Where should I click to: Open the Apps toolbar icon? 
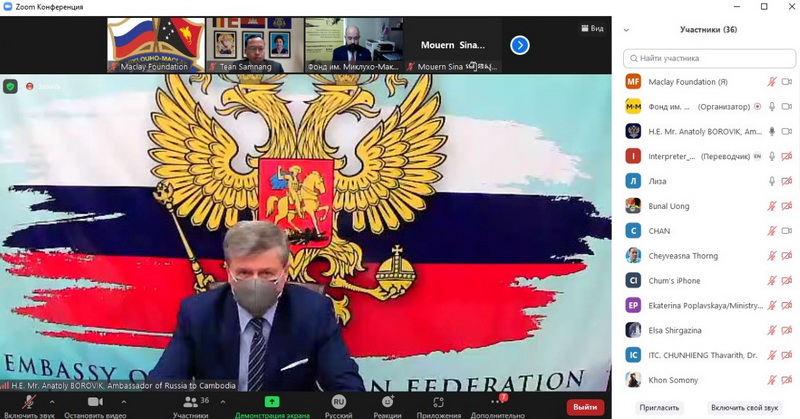[438, 402]
